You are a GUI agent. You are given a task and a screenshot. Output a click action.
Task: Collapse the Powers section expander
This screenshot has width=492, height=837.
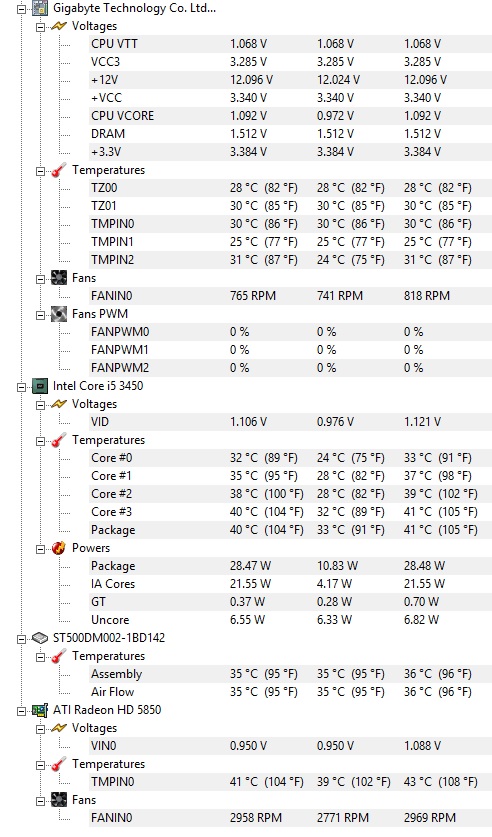point(41,549)
